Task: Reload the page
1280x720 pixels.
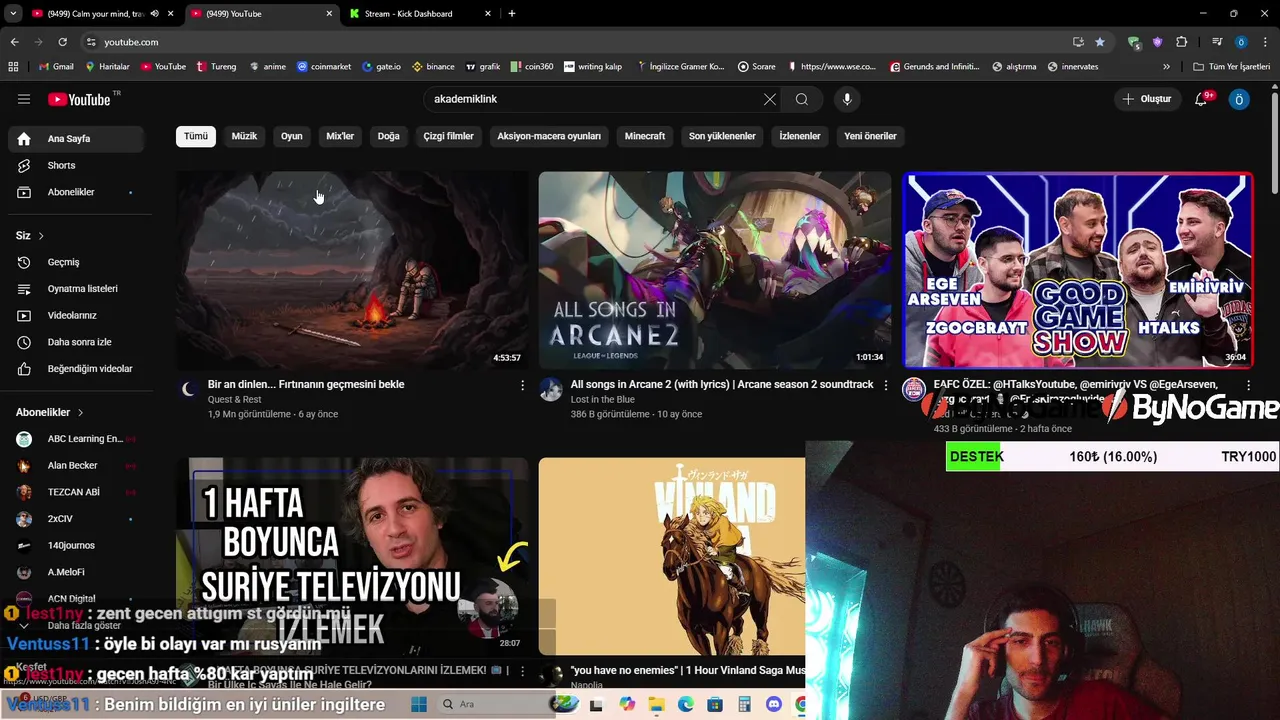Action: point(62,42)
